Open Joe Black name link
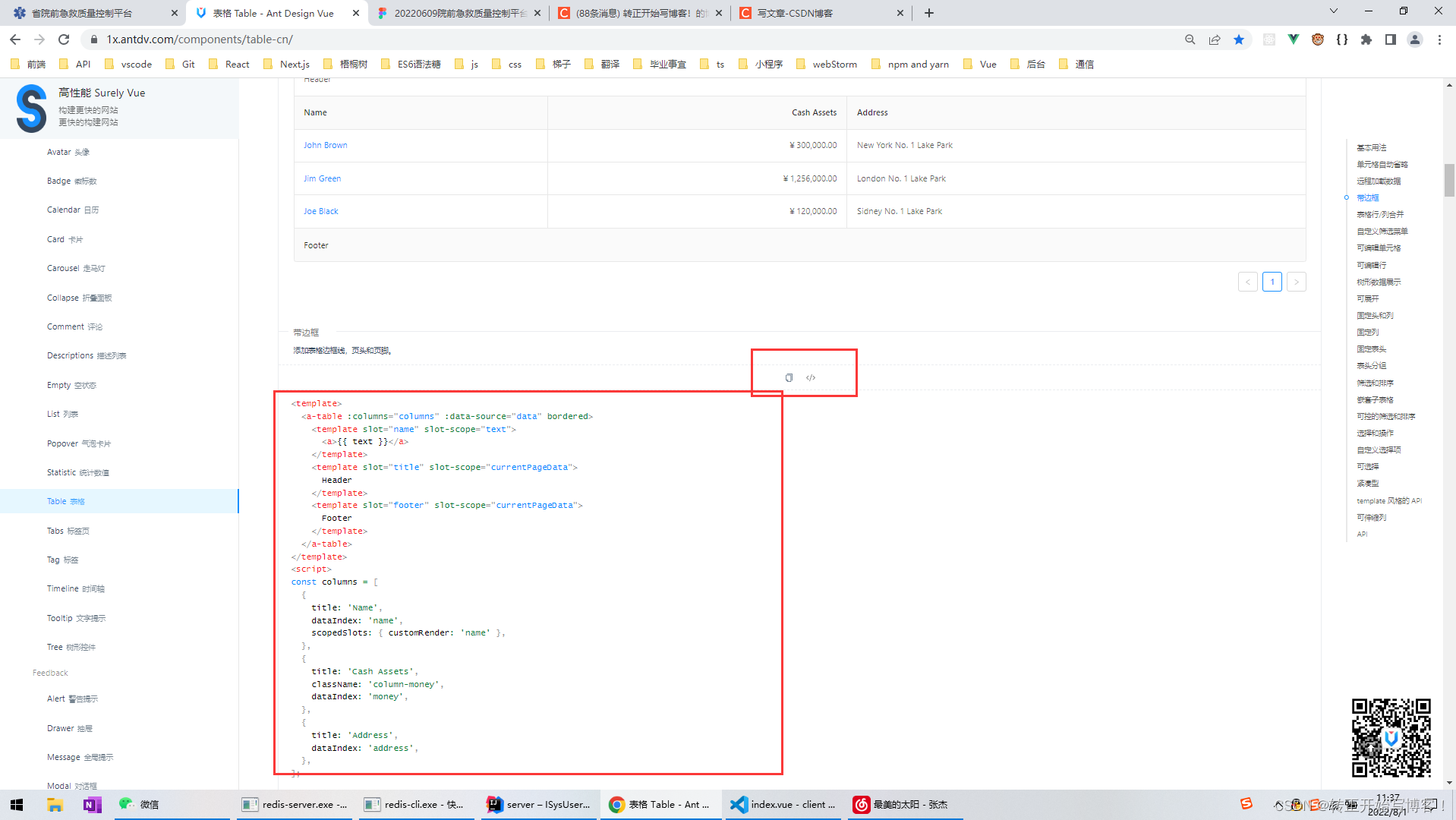1456x820 pixels. point(320,211)
